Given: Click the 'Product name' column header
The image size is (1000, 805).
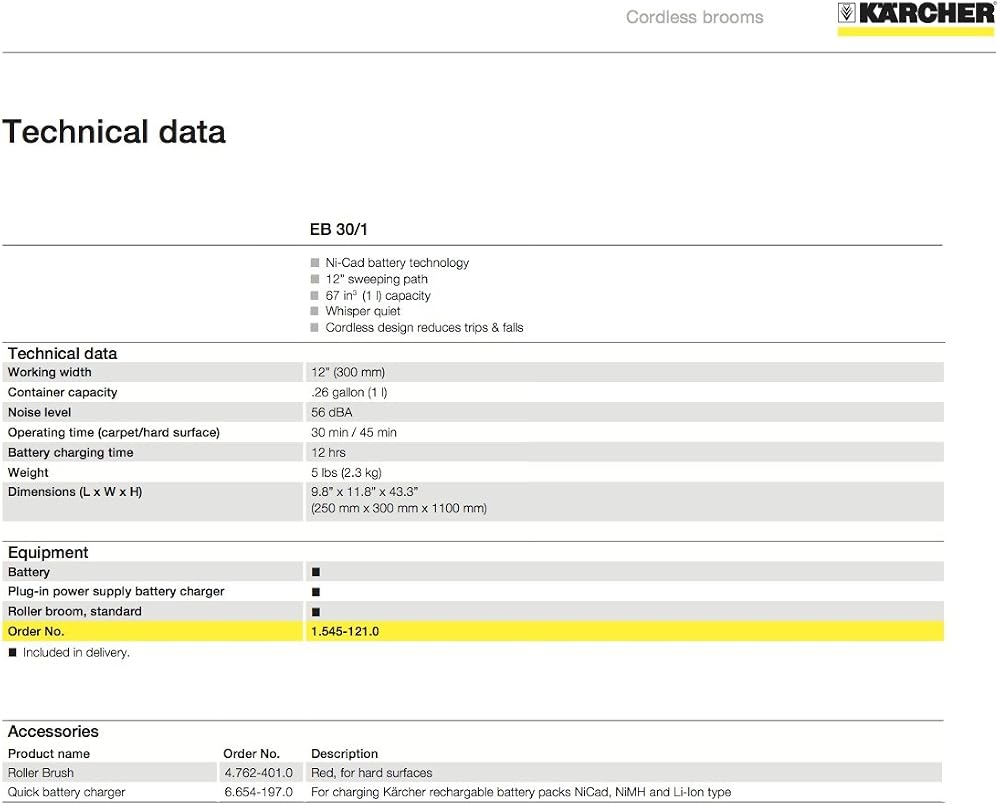Looking at the screenshot, I should [48, 754].
